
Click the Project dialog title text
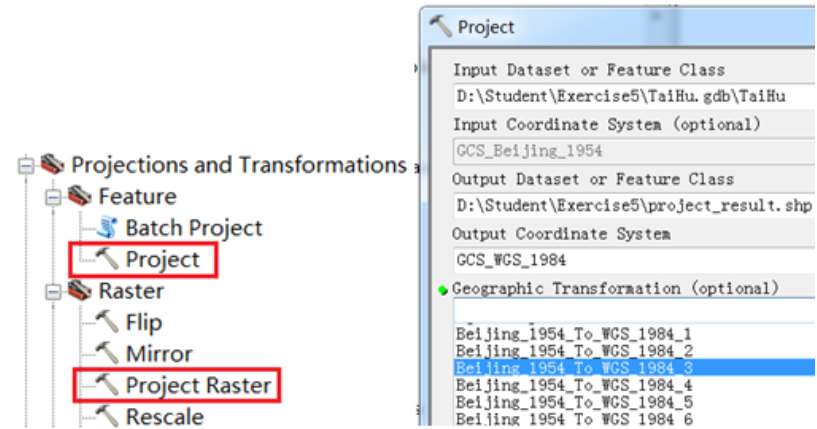pos(486,27)
